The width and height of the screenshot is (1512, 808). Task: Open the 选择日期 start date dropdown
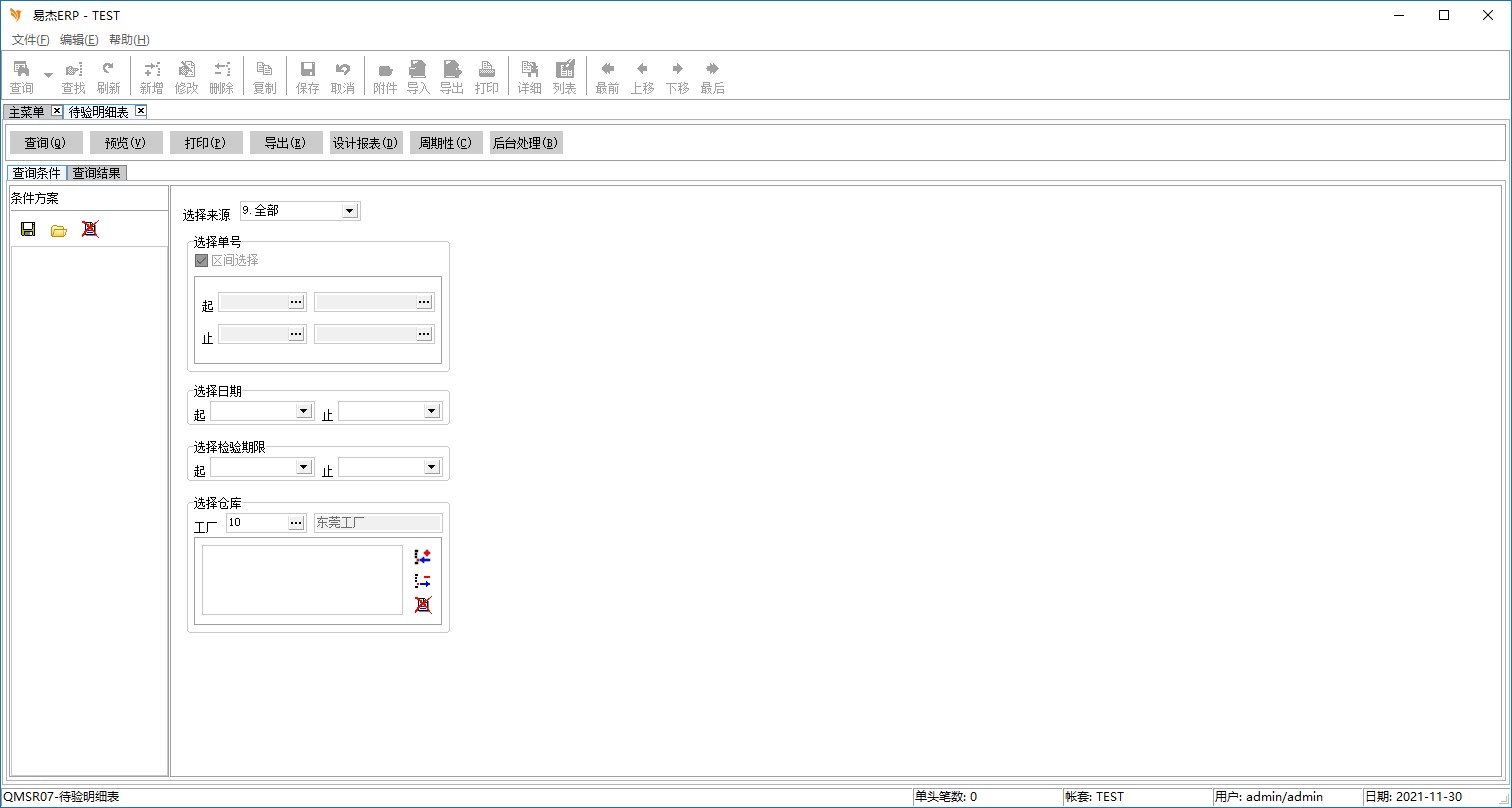point(304,411)
